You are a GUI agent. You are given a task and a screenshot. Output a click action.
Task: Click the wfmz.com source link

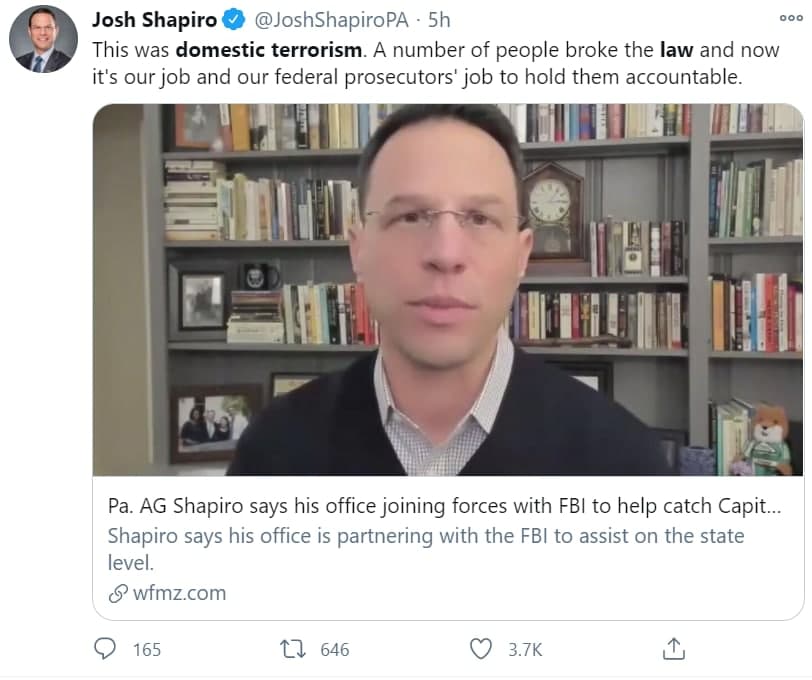tap(179, 593)
